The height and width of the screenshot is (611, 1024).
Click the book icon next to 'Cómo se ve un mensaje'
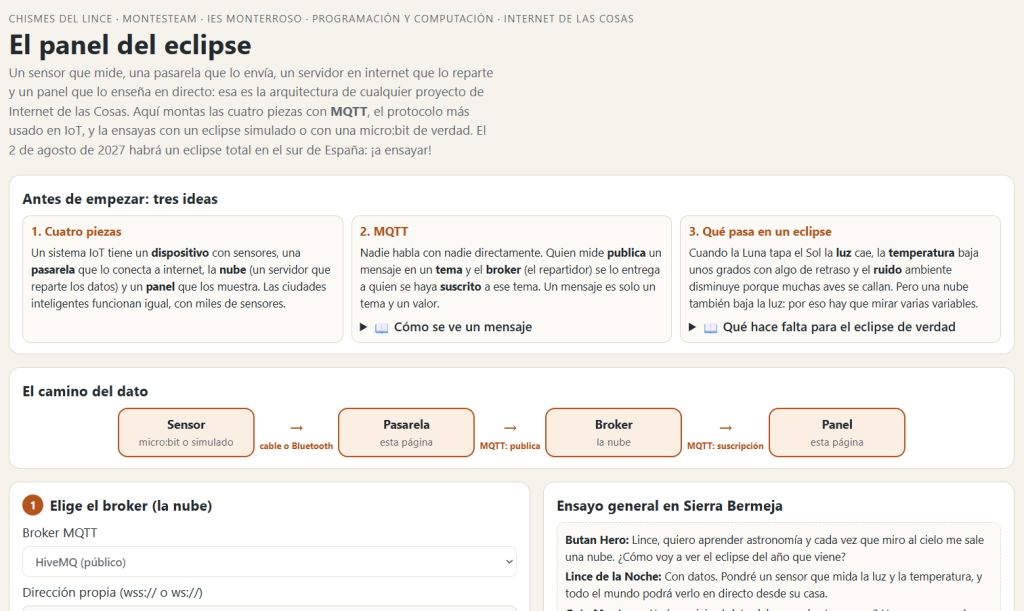pos(381,328)
